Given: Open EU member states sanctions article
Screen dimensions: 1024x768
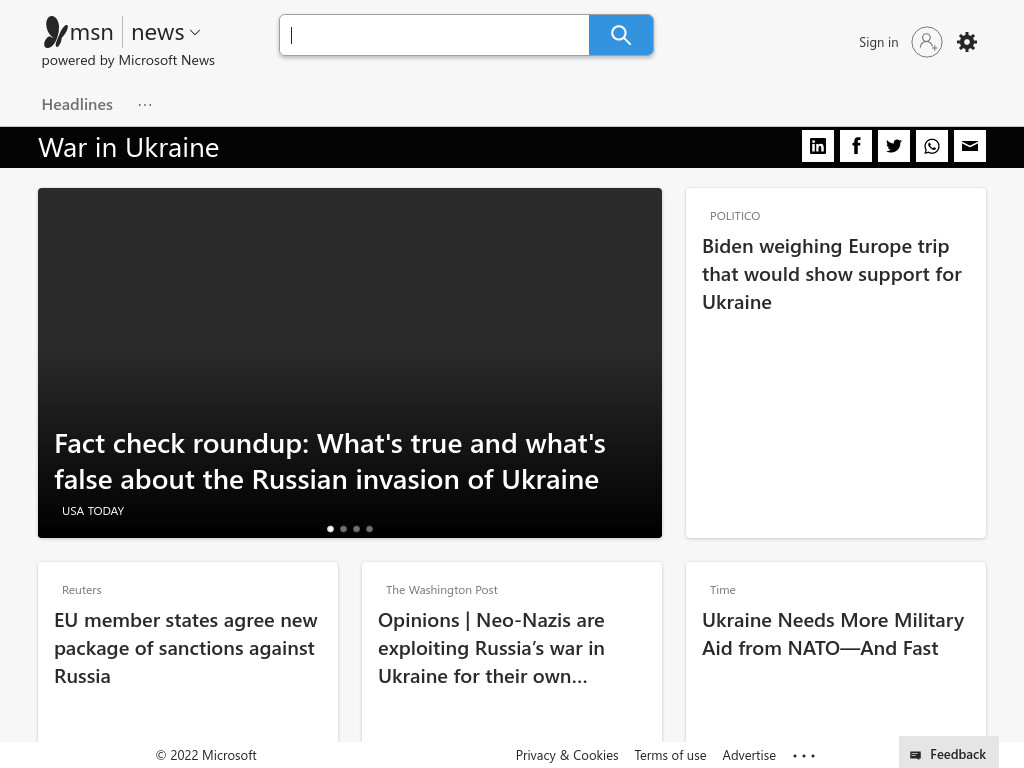Looking at the screenshot, I should (x=186, y=648).
